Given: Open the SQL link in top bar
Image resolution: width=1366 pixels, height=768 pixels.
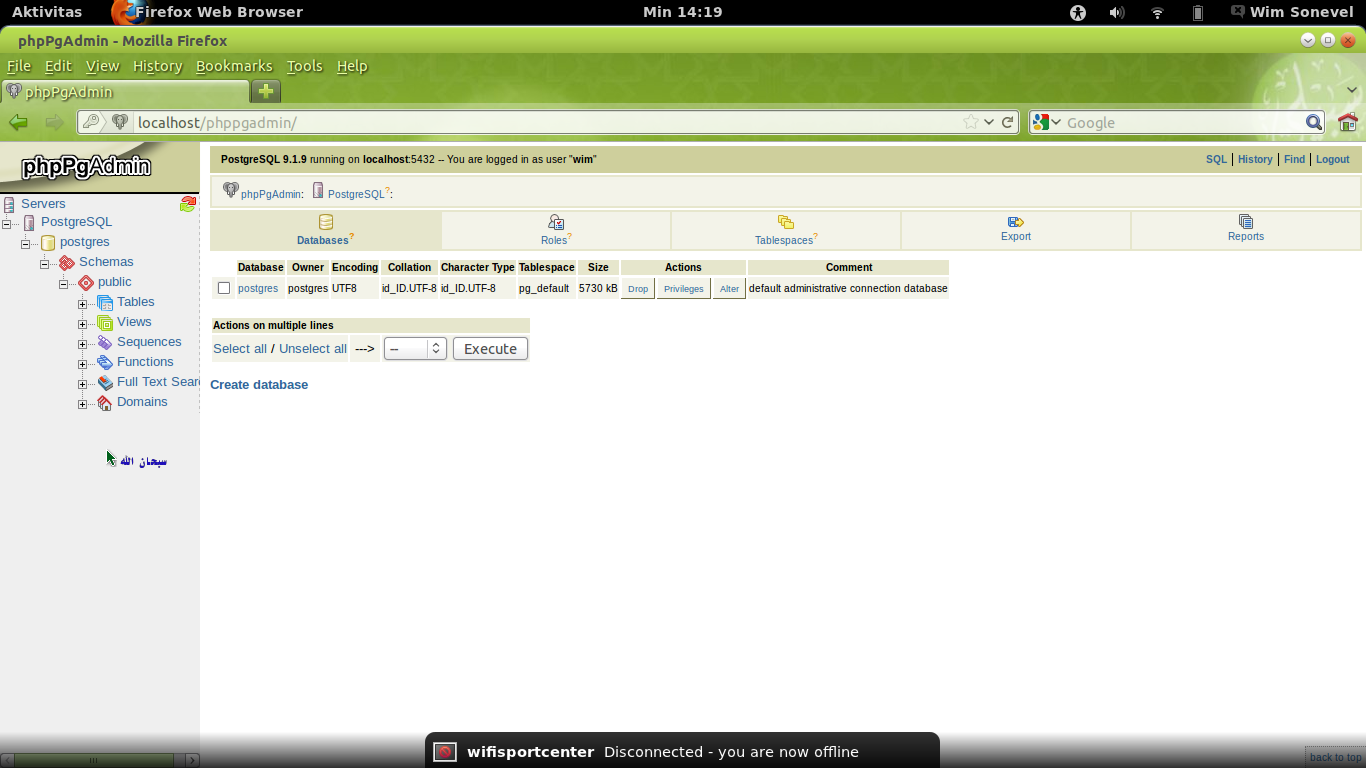Looking at the screenshot, I should coord(1216,159).
